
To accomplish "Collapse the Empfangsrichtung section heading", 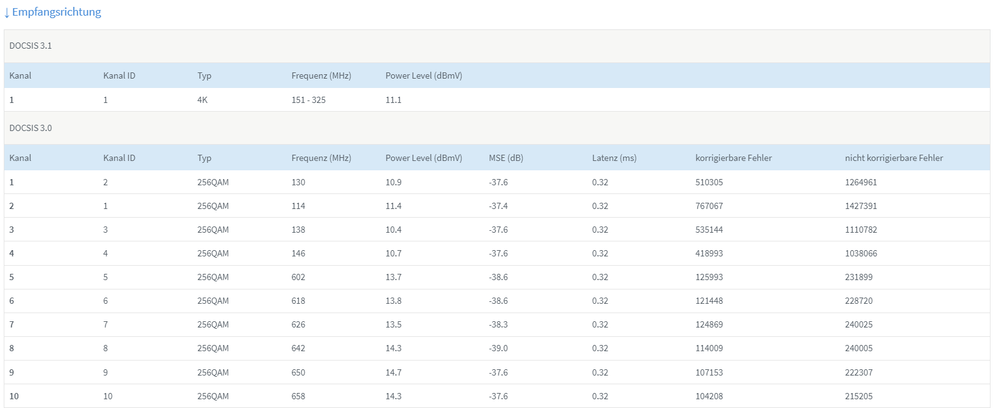I will [52, 12].
